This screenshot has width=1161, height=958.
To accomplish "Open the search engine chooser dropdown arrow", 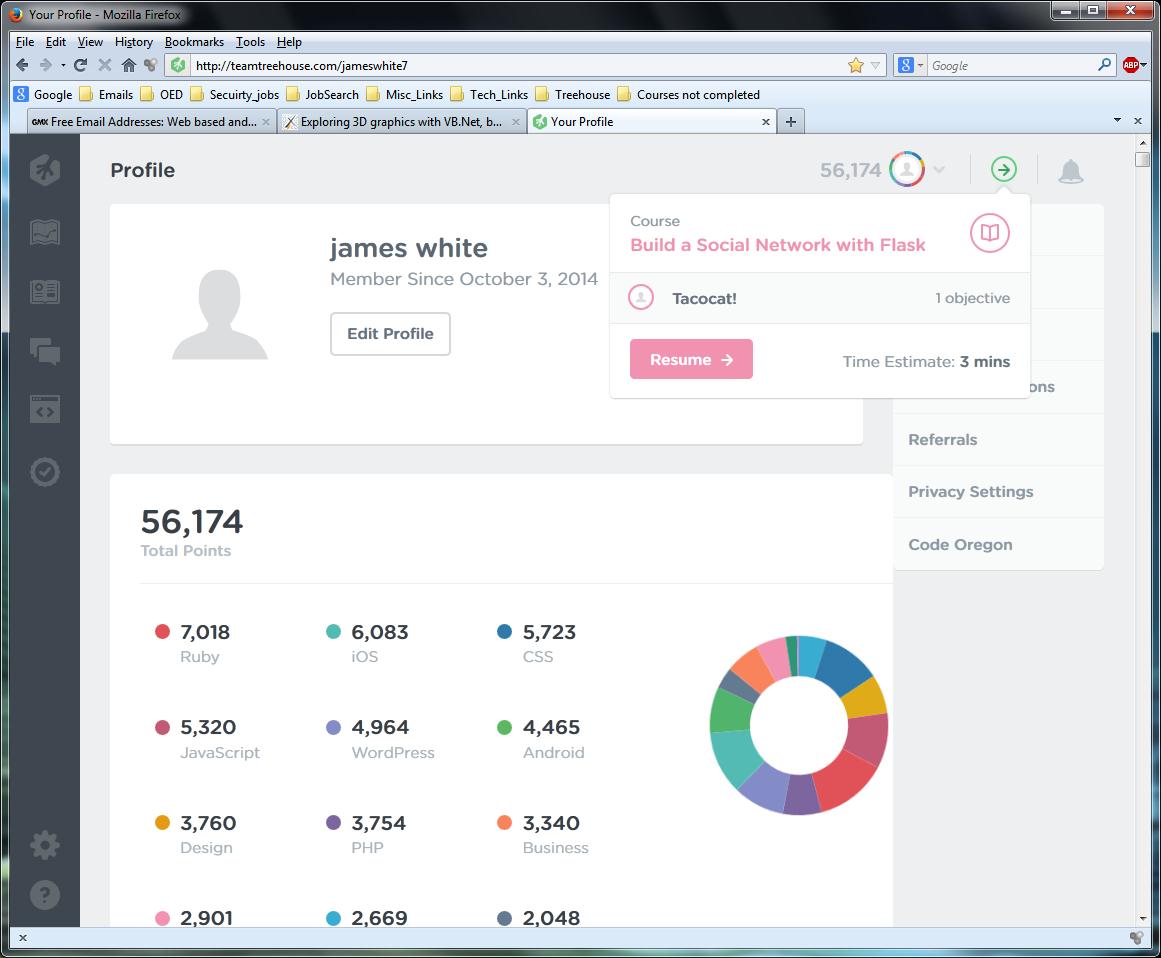I will pyautogui.click(x=920, y=65).
